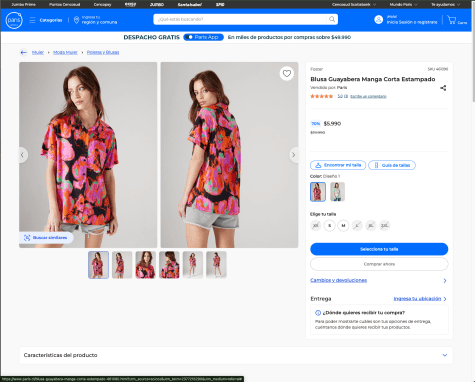Select size XL
The width and height of the screenshot is (475, 382).
click(370, 225)
